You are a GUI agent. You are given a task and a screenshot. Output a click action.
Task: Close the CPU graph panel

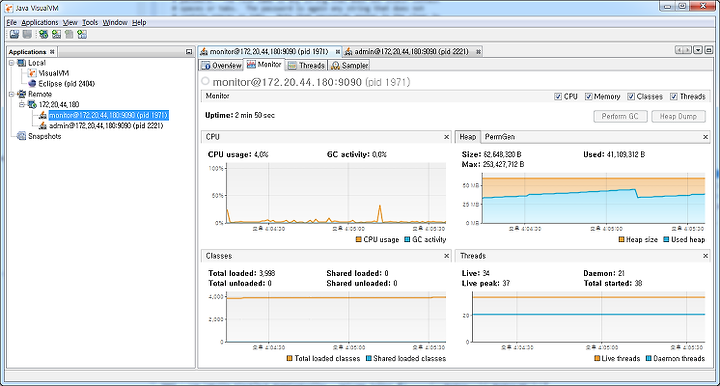446,137
